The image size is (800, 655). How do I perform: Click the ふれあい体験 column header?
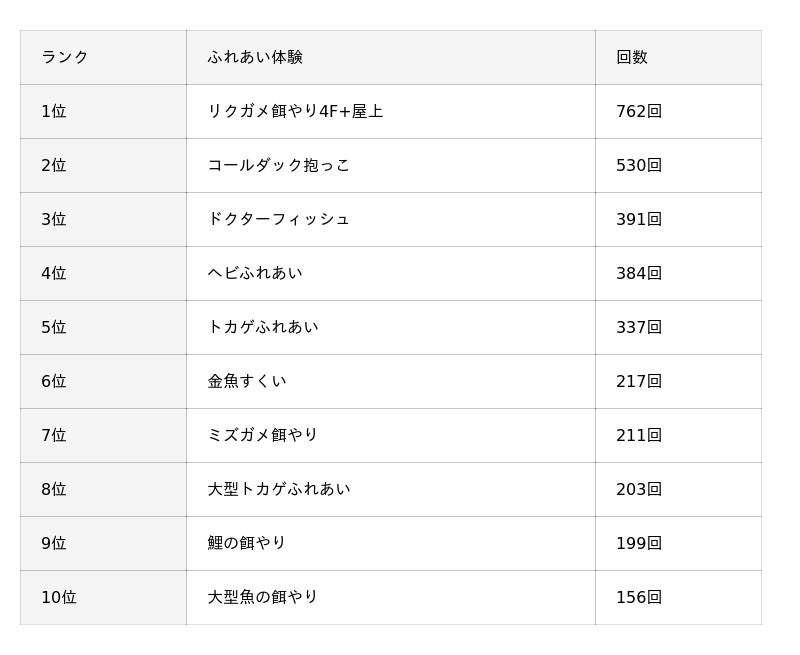click(x=255, y=57)
